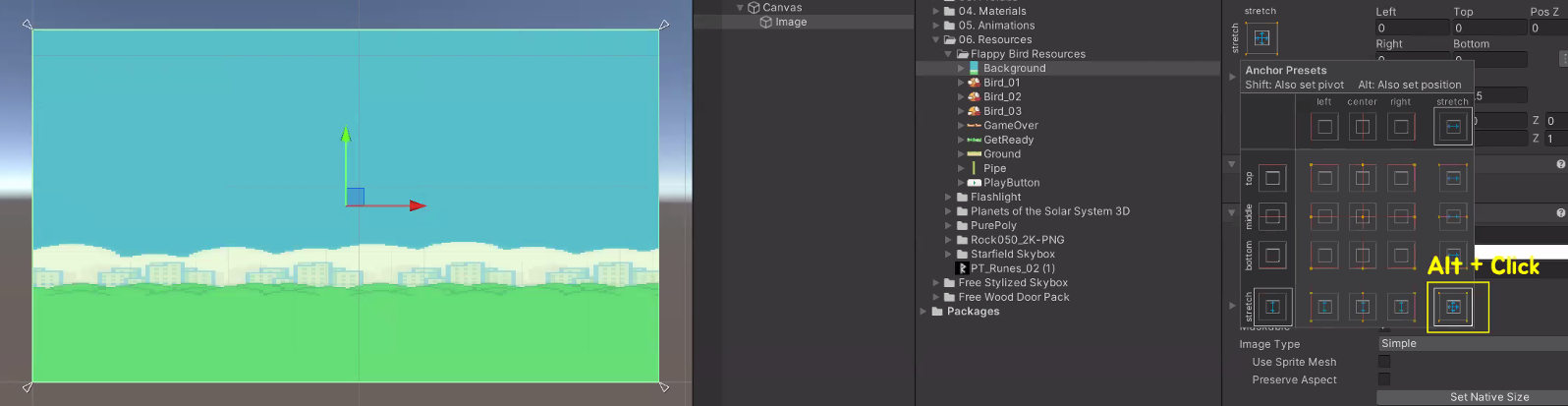Select bottom-right anchor preset
The image size is (1568, 406).
[1401, 256]
